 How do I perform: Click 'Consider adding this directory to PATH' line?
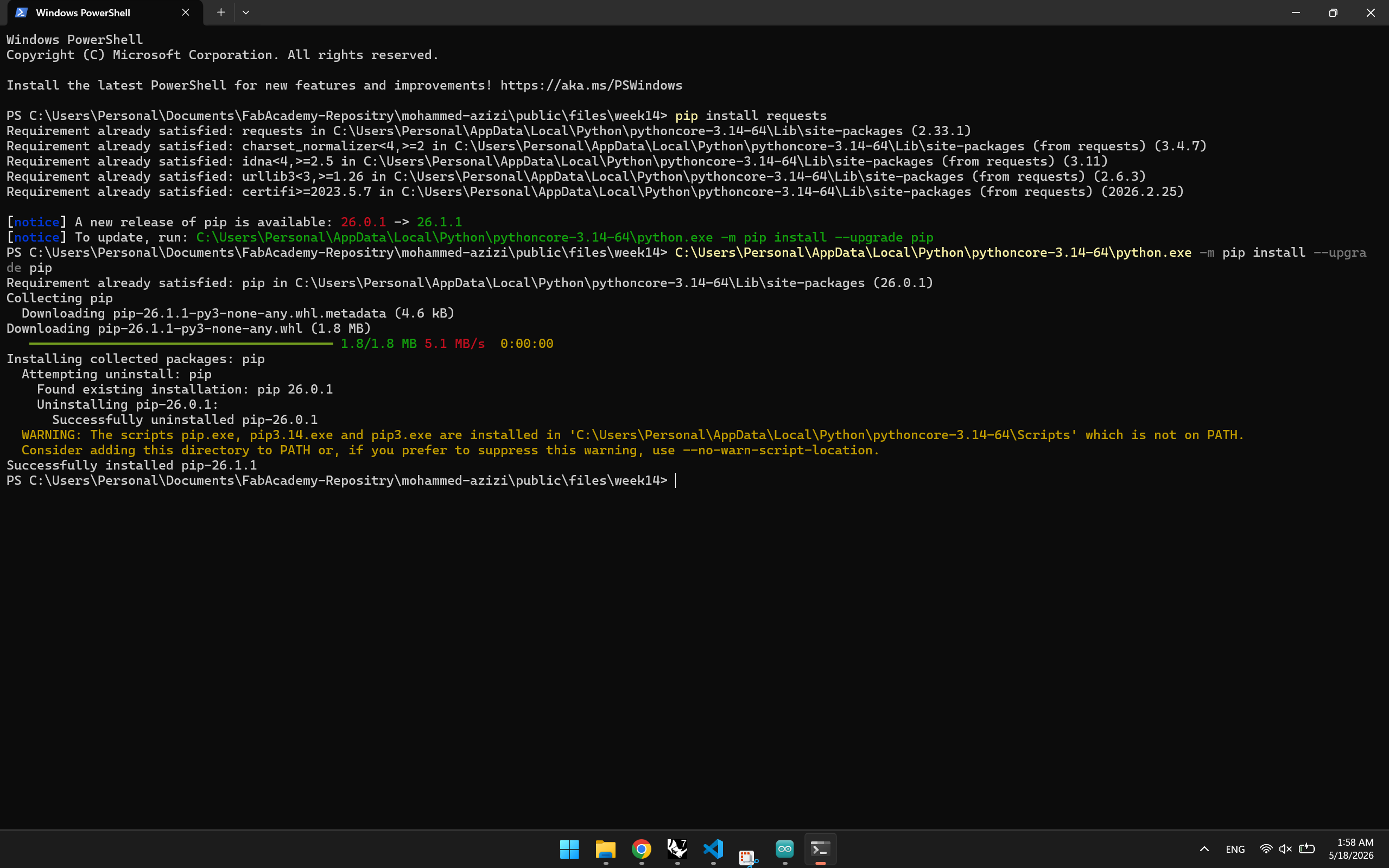451,451
